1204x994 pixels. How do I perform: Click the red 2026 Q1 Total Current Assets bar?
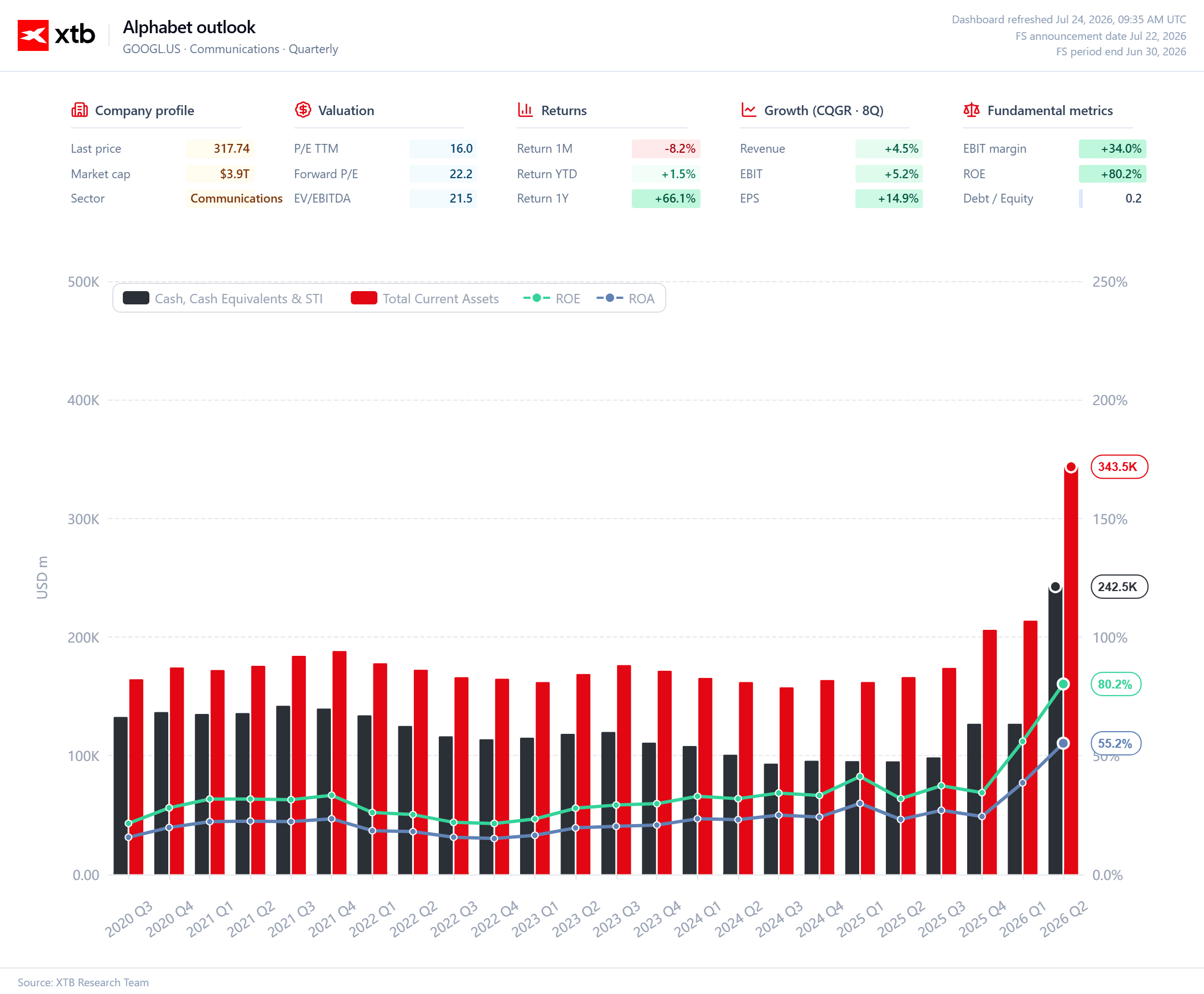[1030, 748]
